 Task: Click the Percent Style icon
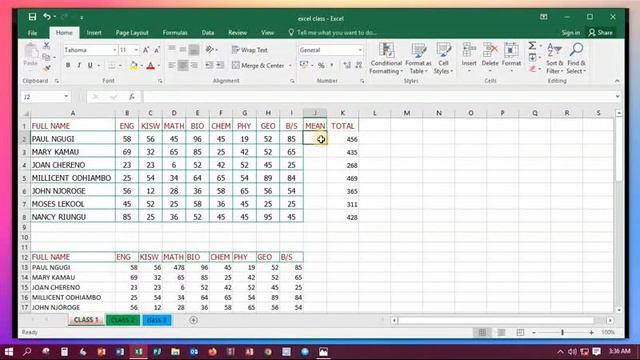coord(321,65)
